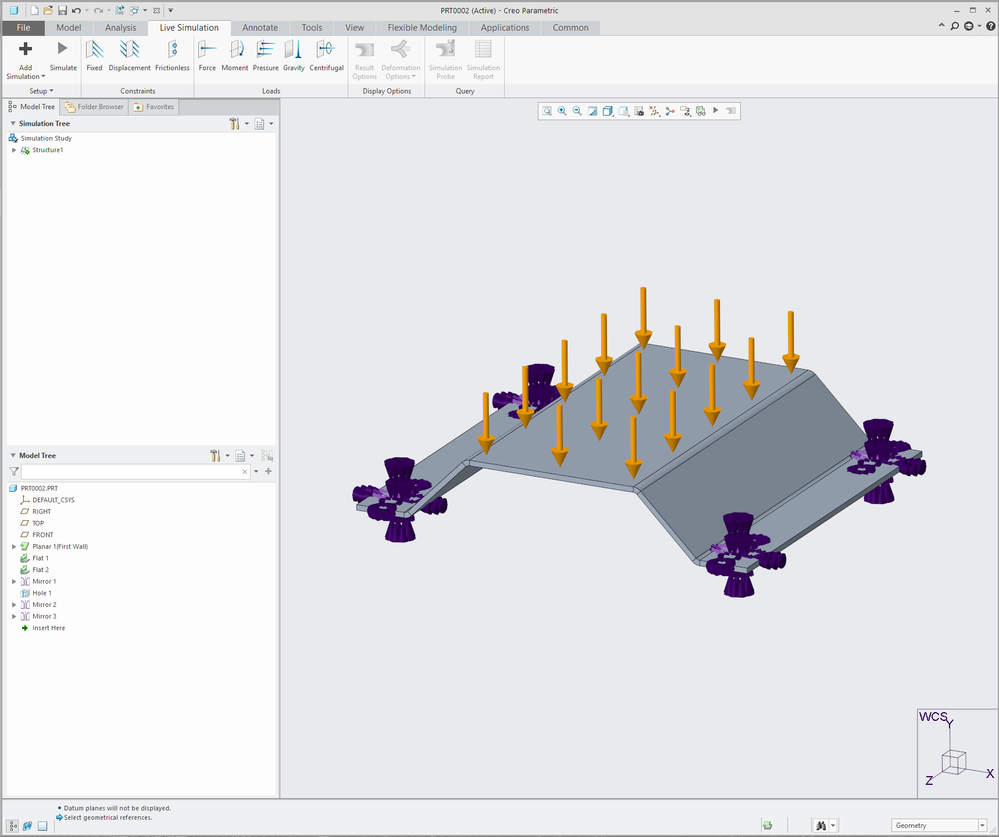Open the Flexible Modeling tab
The image size is (999, 837).
[422, 28]
